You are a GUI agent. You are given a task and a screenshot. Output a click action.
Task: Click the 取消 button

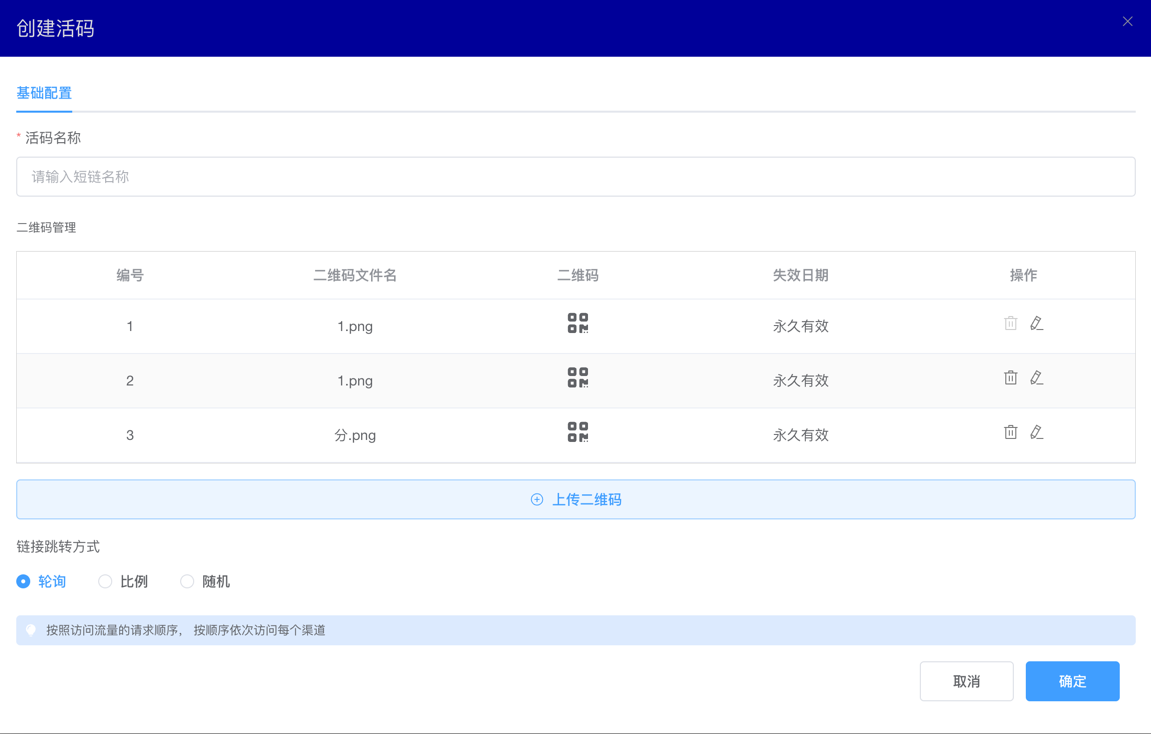tap(967, 681)
